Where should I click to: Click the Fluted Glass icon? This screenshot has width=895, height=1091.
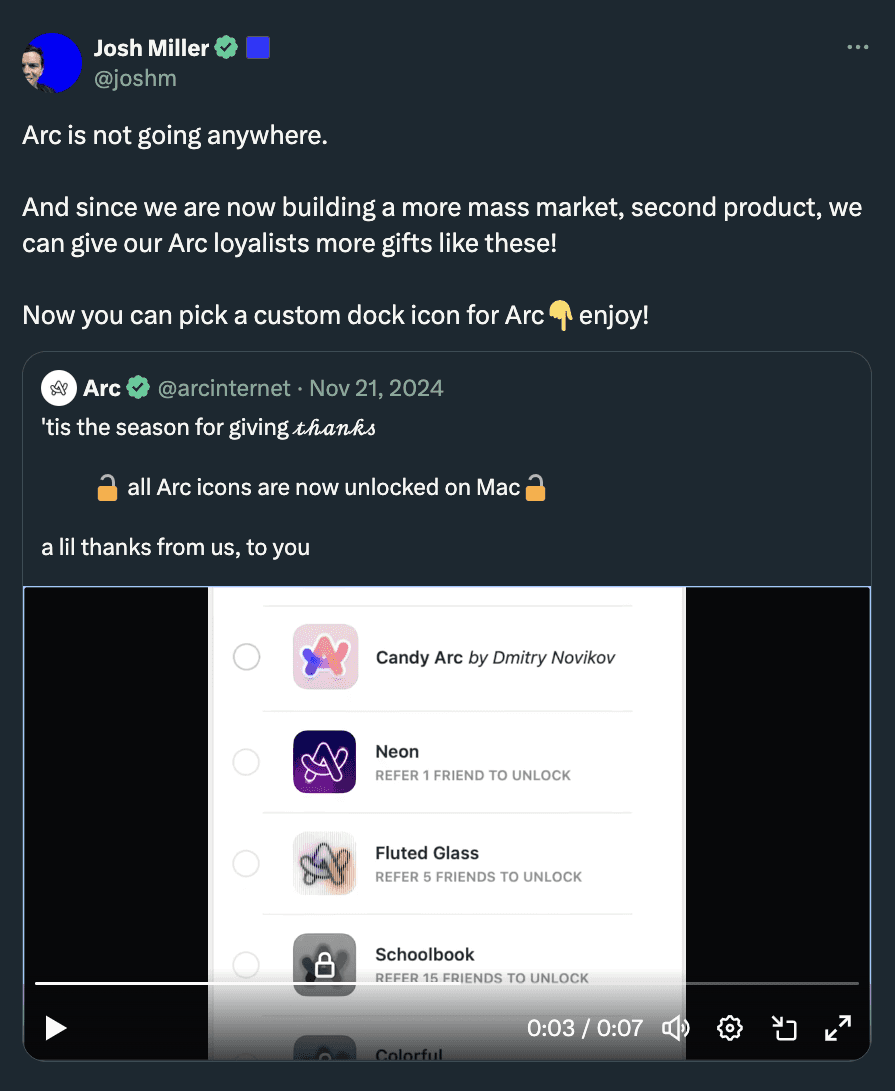[x=324, y=863]
